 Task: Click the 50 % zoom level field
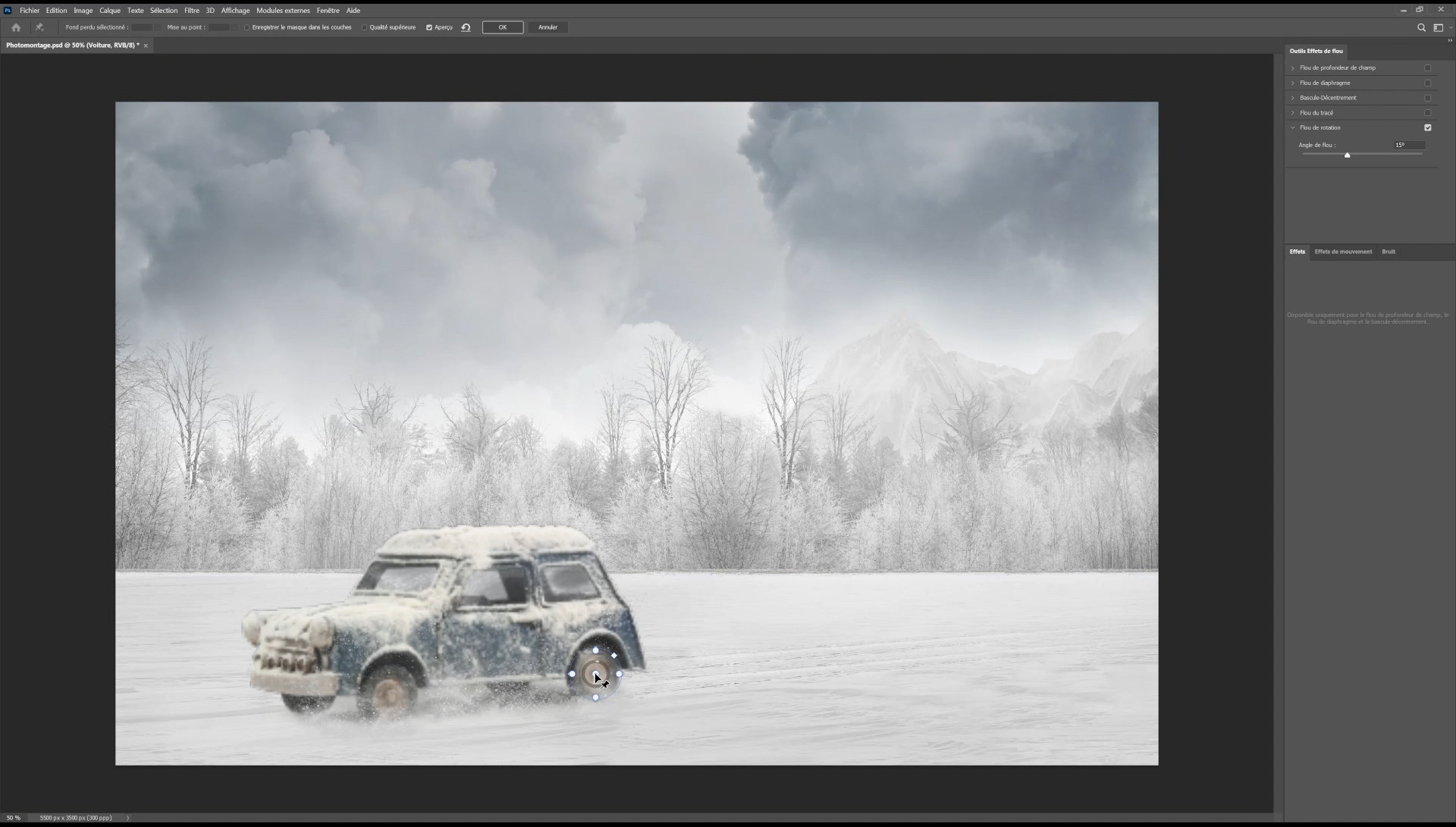[x=14, y=818]
